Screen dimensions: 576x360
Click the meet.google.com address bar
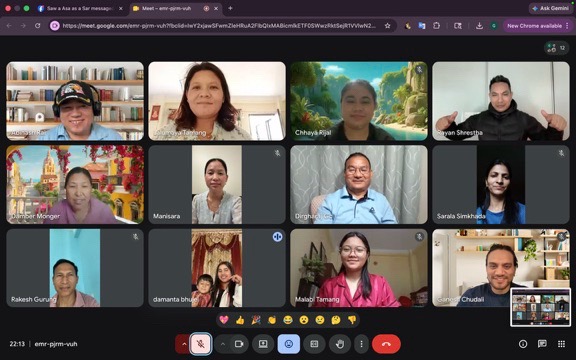[219, 26]
